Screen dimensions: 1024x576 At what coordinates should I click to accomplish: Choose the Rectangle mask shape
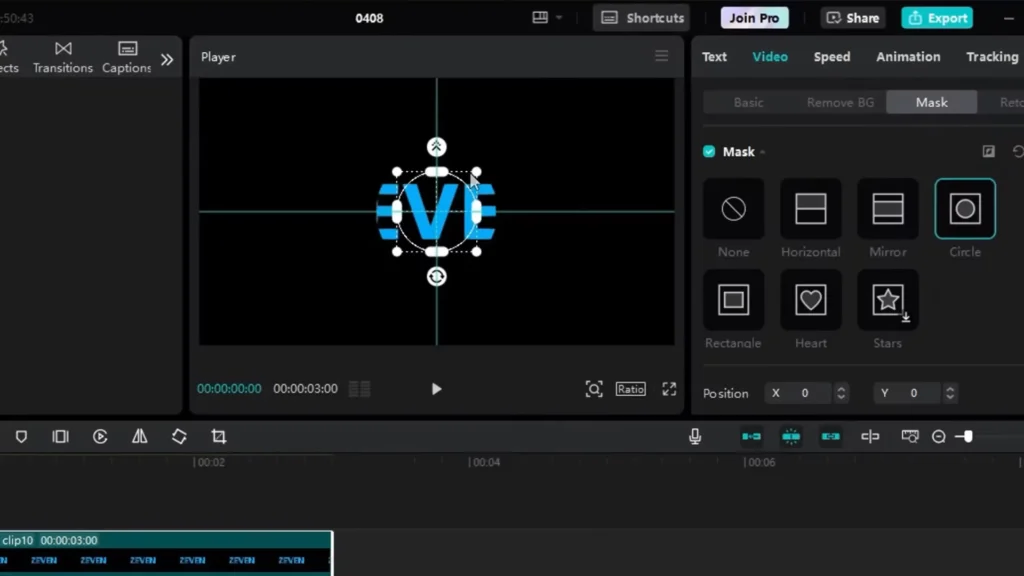[x=733, y=300]
